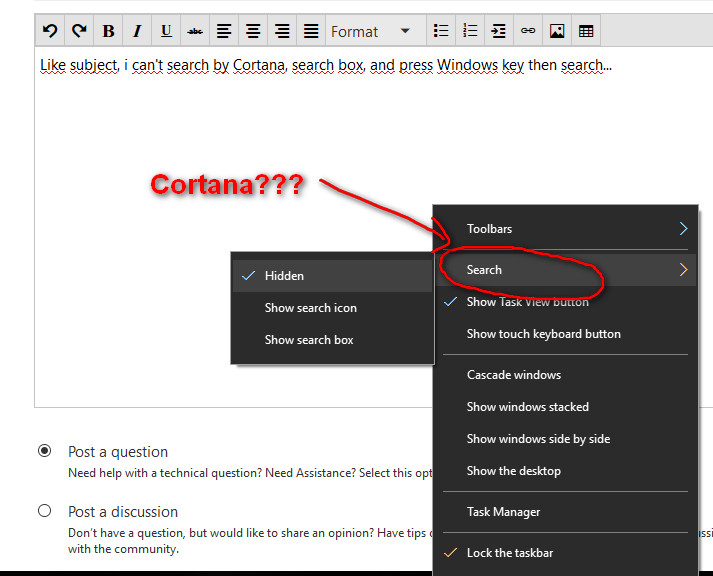The width and height of the screenshot is (713, 576).
Task: Choose Show windows stacked
Action: (x=566, y=406)
